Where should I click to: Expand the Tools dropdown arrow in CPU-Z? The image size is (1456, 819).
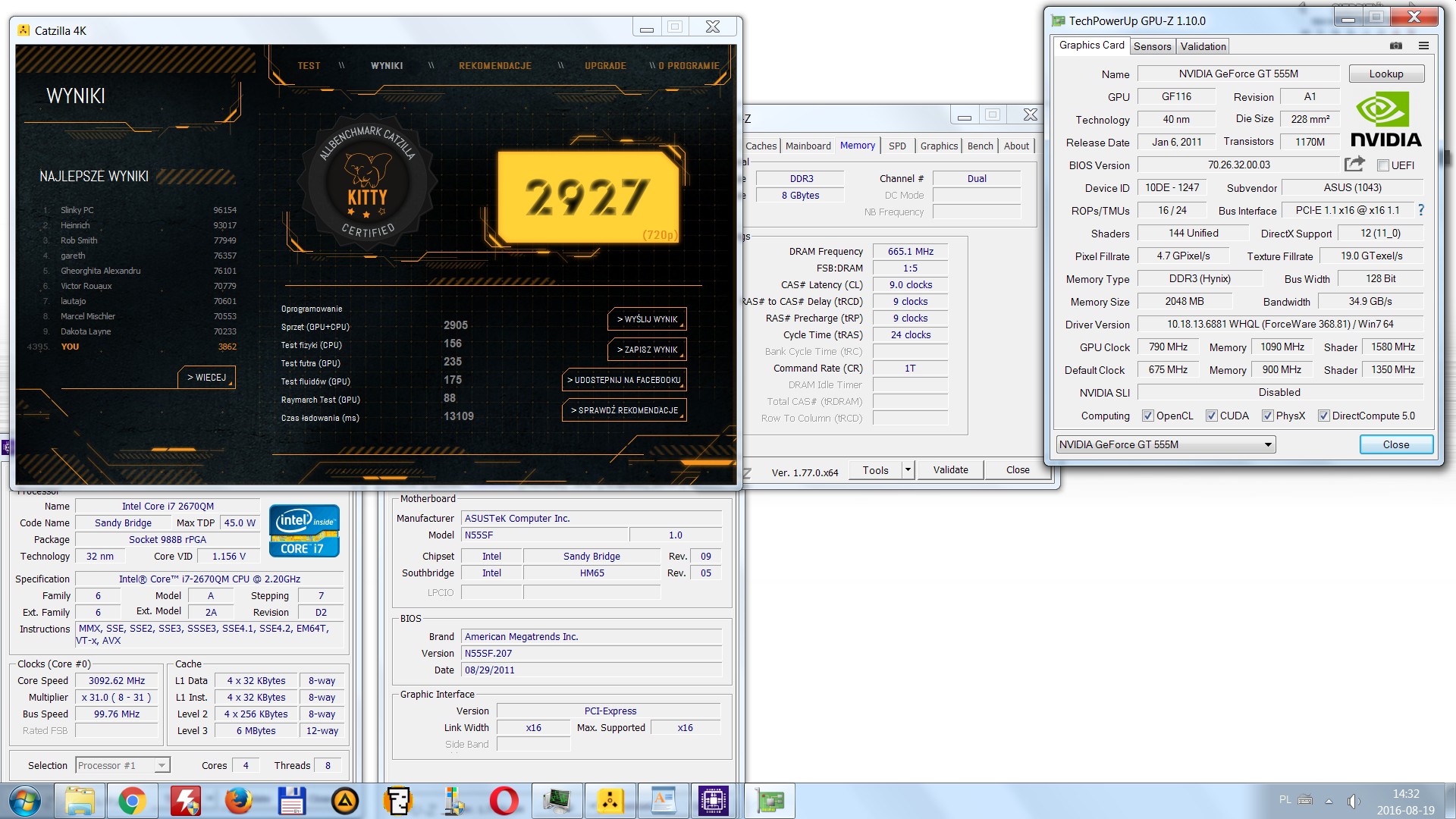tap(908, 470)
